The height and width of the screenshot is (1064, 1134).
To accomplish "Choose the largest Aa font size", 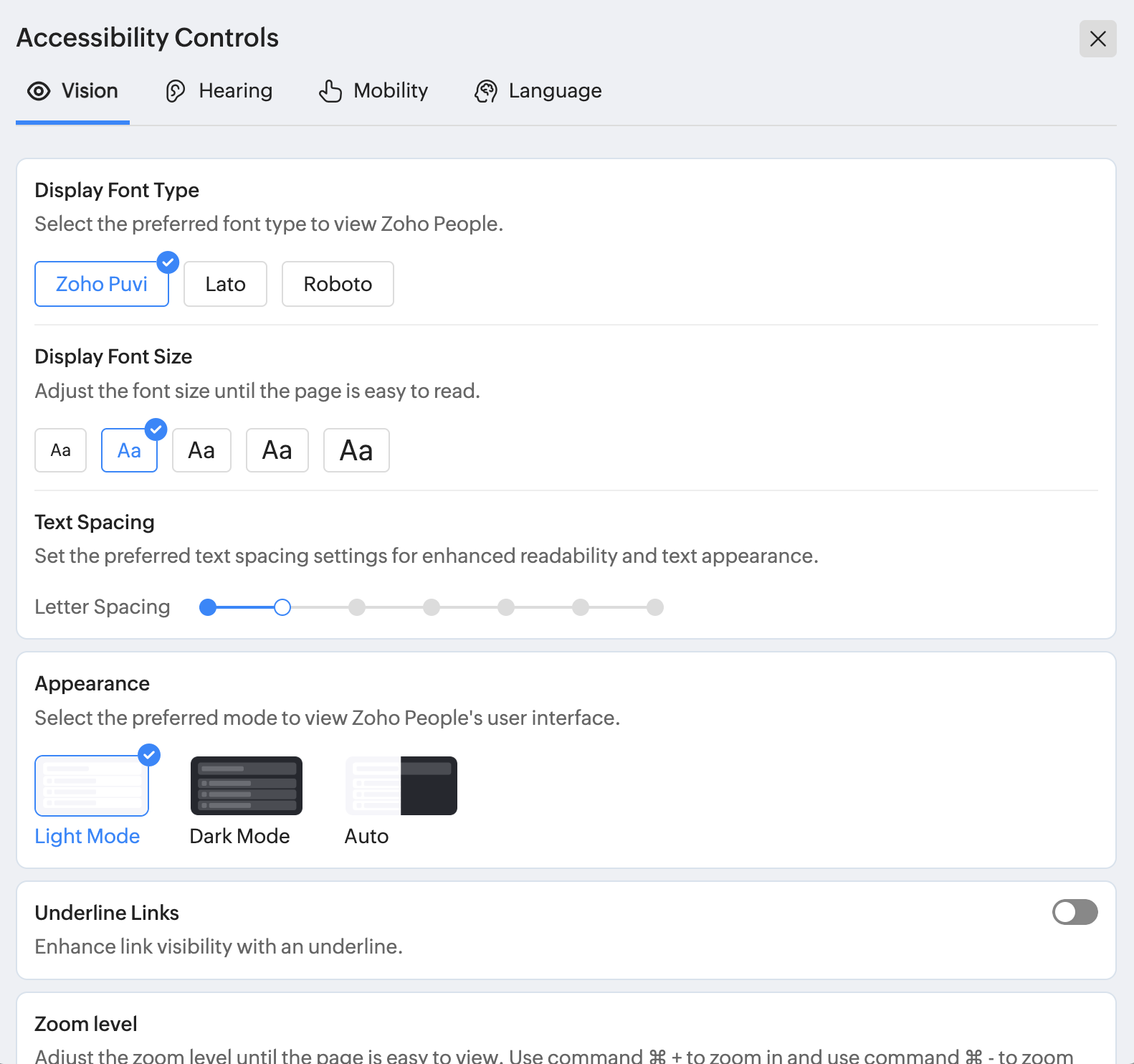I will point(356,450).
